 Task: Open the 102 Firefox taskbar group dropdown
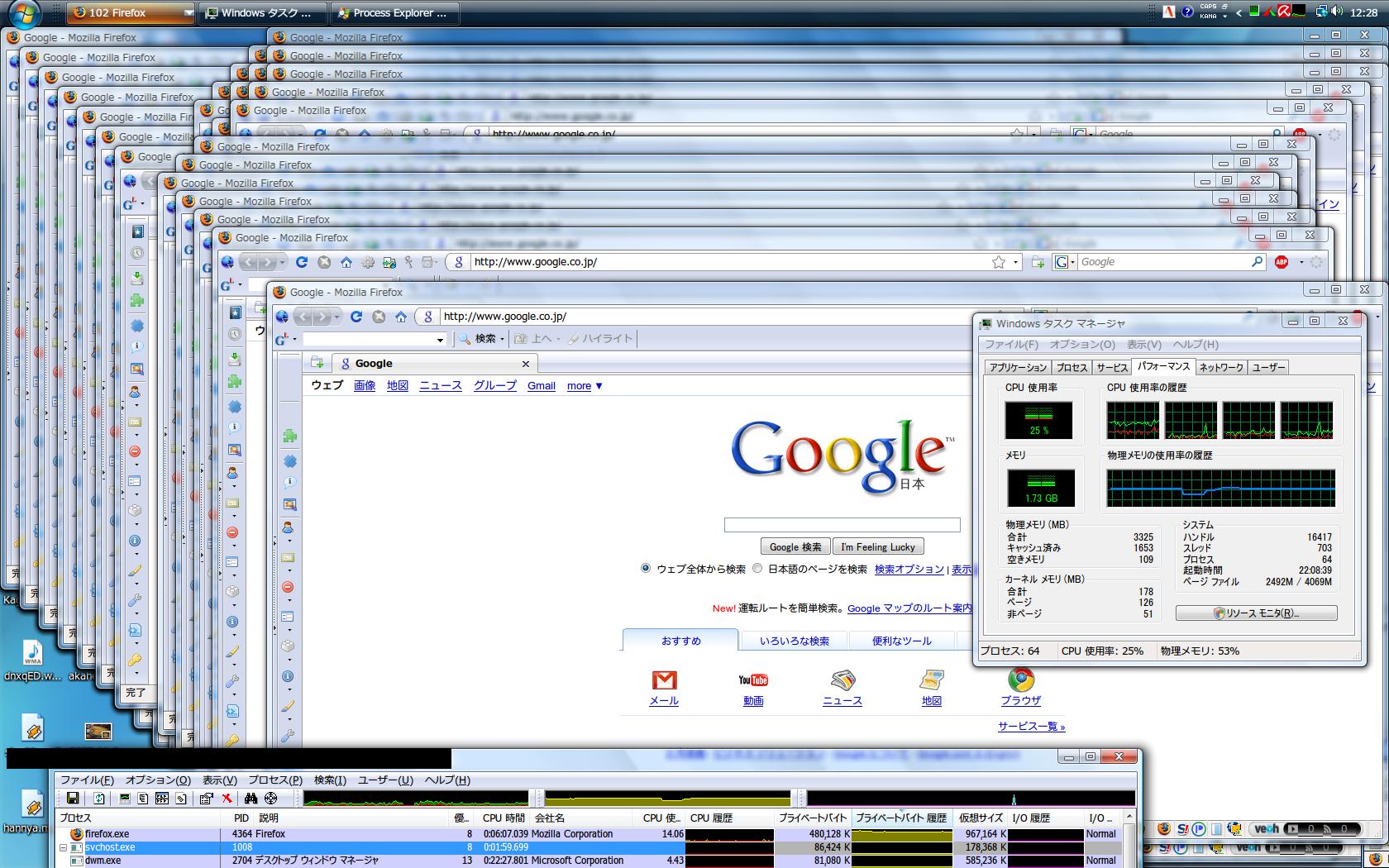pyautogui.click(x=189, y=12)
